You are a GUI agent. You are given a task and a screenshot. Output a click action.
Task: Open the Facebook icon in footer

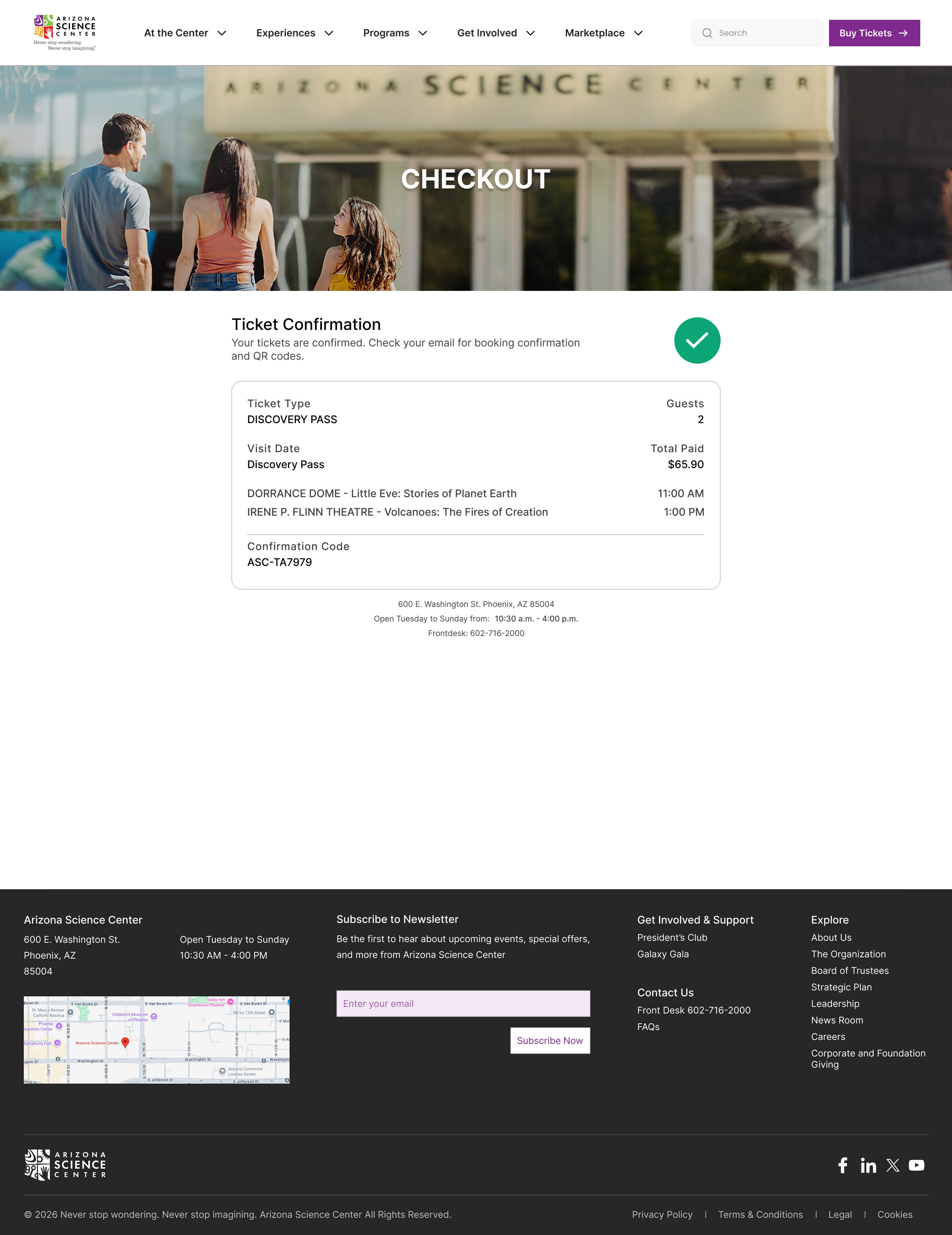pos(842,1165)
